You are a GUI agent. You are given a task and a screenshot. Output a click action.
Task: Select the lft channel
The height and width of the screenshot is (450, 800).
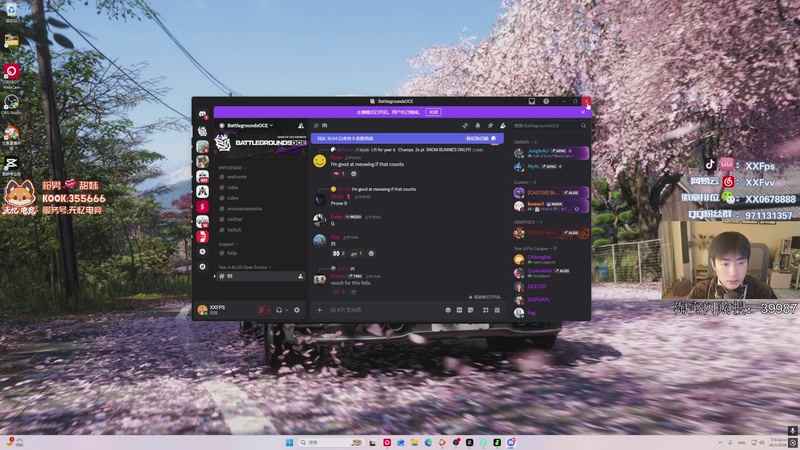(x=260, y=276)
